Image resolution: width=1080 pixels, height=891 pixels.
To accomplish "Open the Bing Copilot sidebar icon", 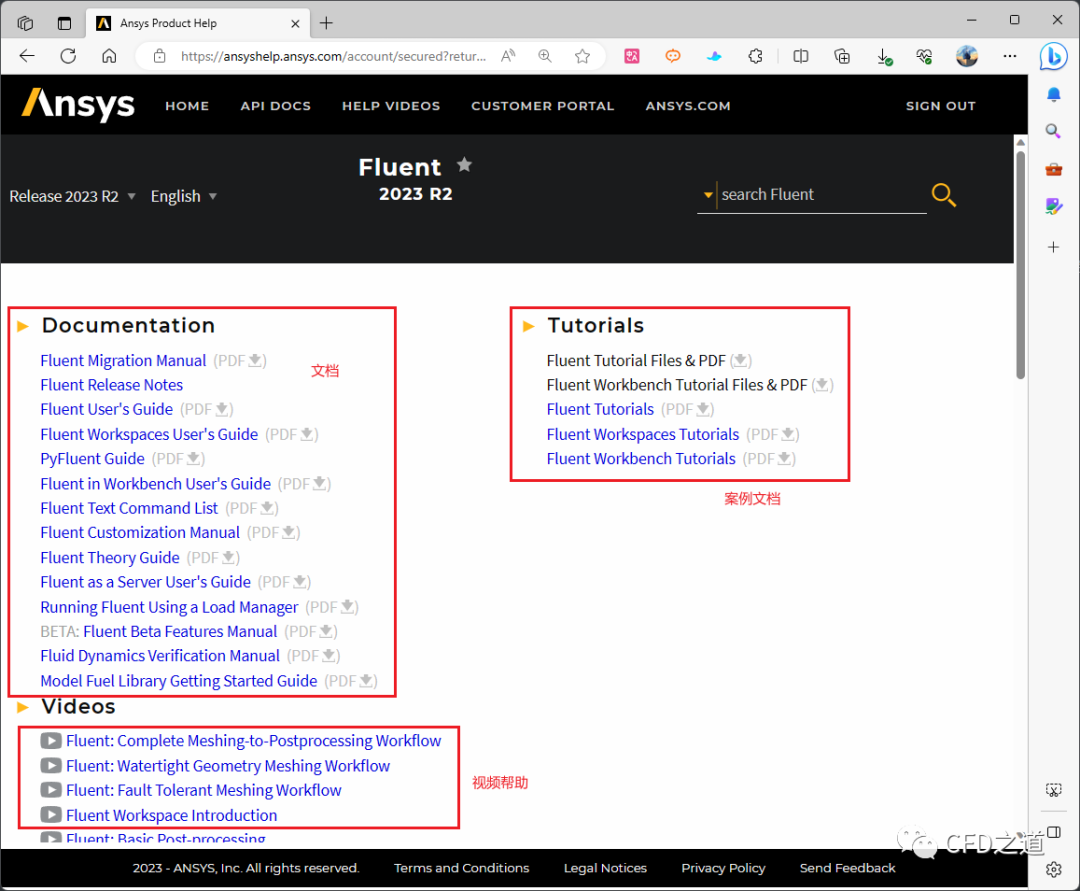I will click(1053, 56).
